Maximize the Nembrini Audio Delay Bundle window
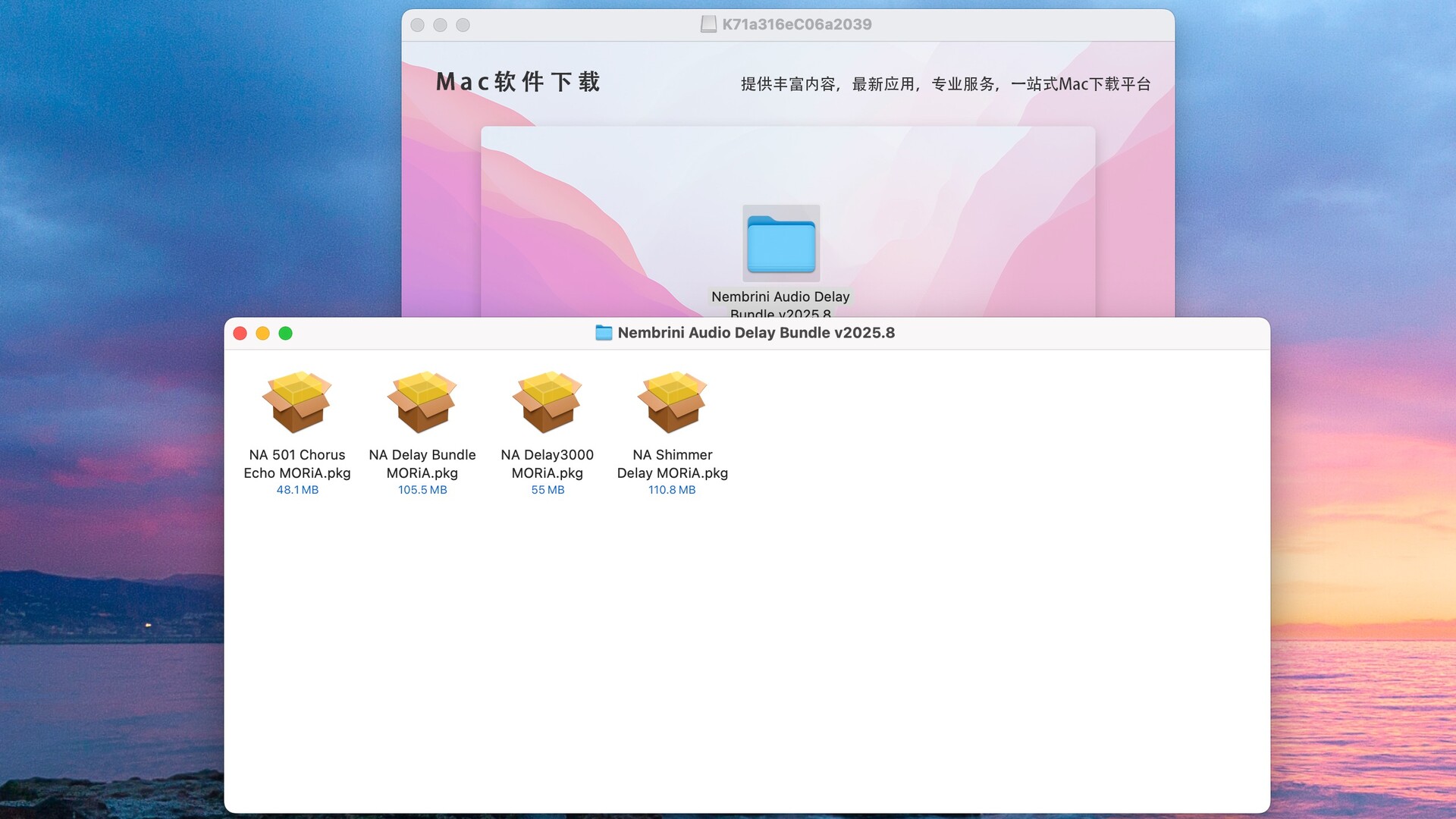1456x819 pixels. [x=286, y=334]
